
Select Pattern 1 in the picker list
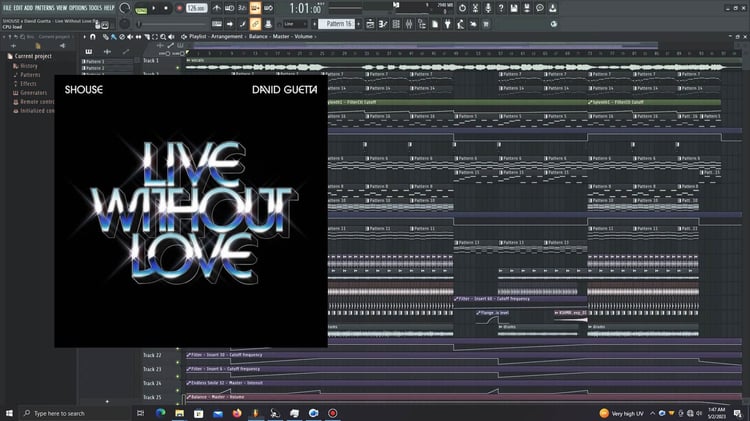pyautogui.click(x=107, y=62)
